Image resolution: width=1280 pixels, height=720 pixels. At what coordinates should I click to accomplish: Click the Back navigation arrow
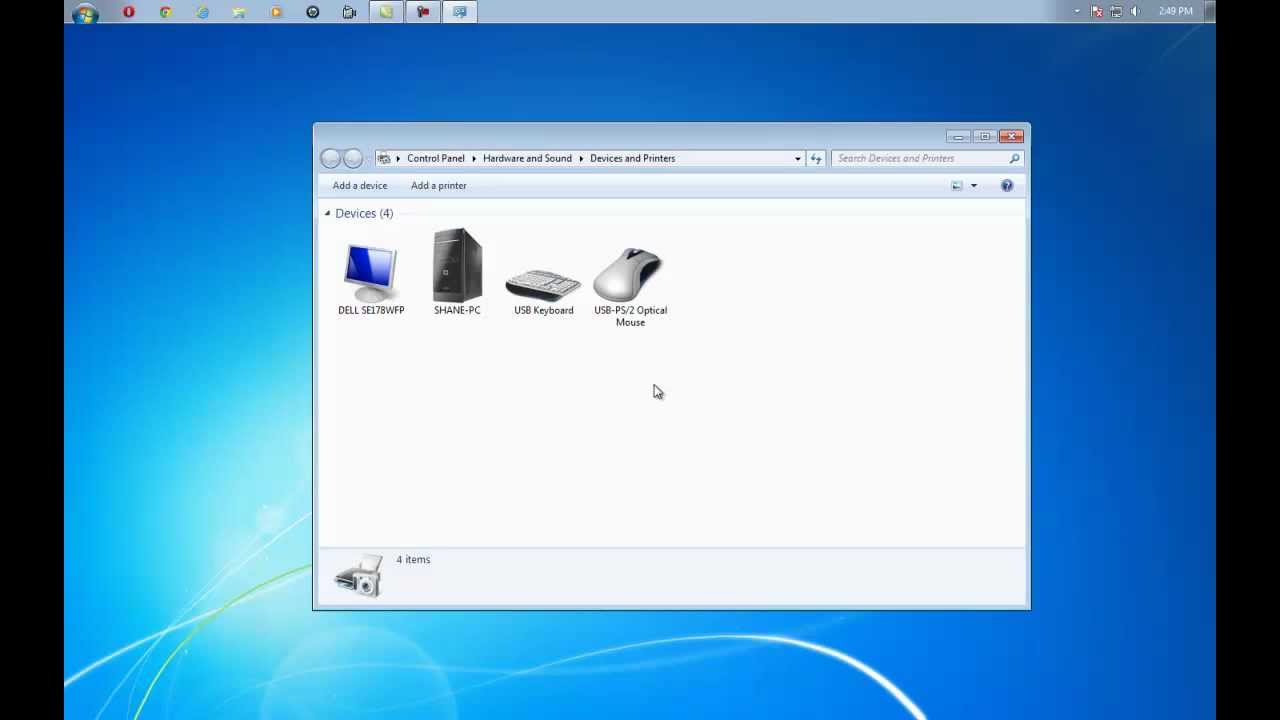point(331,158)
